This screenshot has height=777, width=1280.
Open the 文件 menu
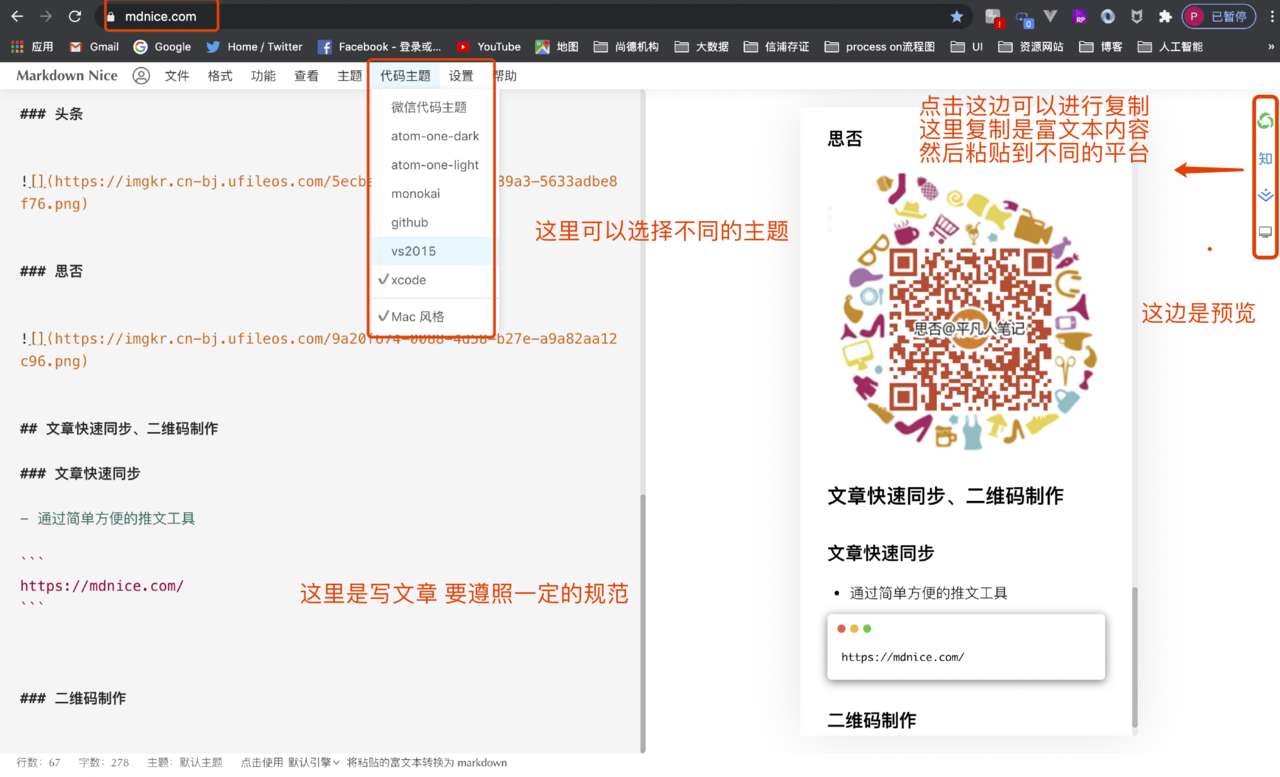[x=177, y=76]
